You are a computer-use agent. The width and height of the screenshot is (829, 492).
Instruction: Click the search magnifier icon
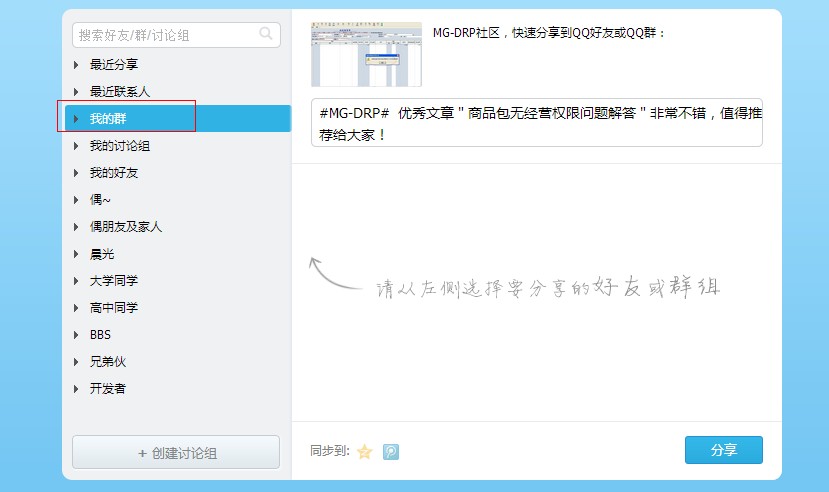266,34
